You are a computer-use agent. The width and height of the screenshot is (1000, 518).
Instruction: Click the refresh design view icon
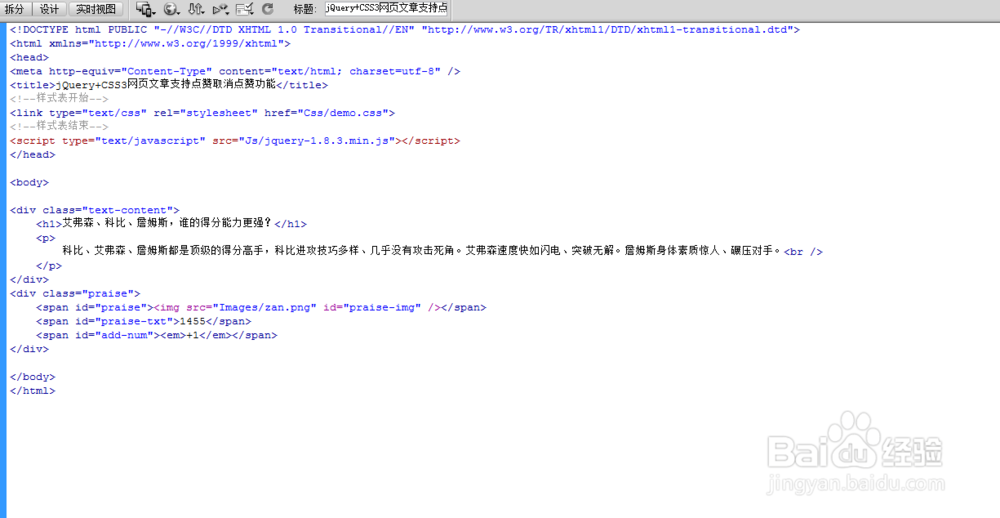[268, 9]
